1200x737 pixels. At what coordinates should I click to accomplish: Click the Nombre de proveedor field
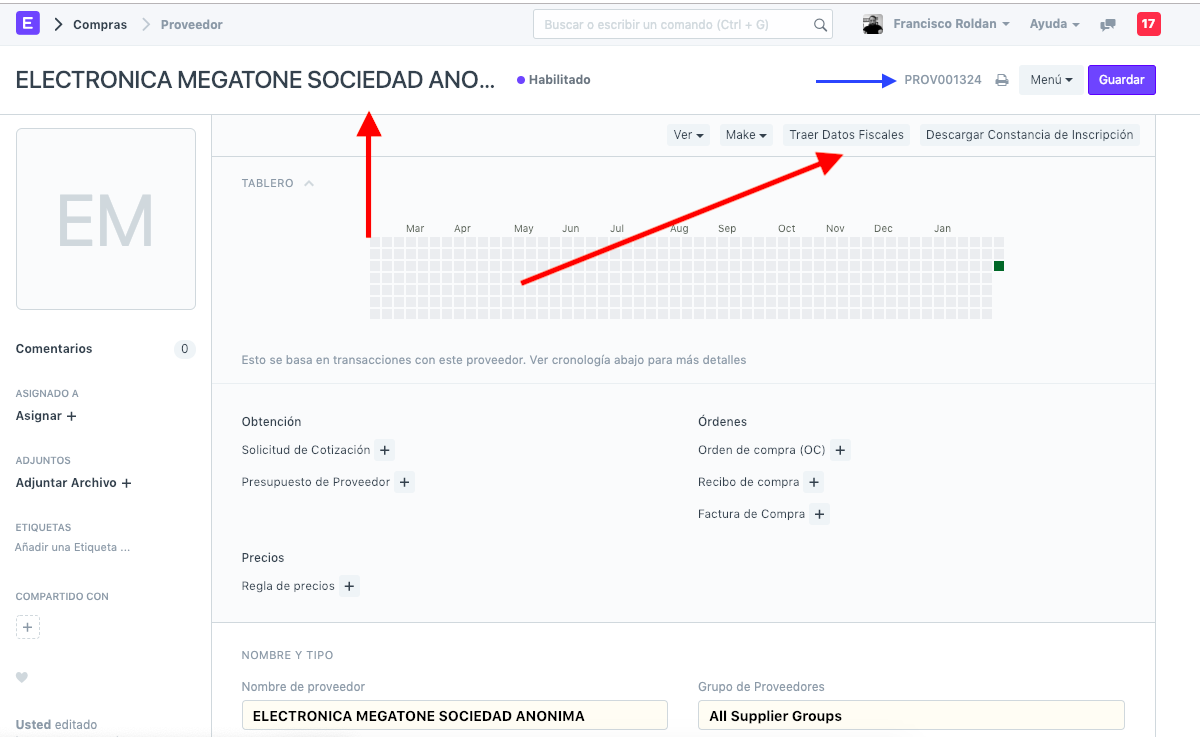pos(455,716)
